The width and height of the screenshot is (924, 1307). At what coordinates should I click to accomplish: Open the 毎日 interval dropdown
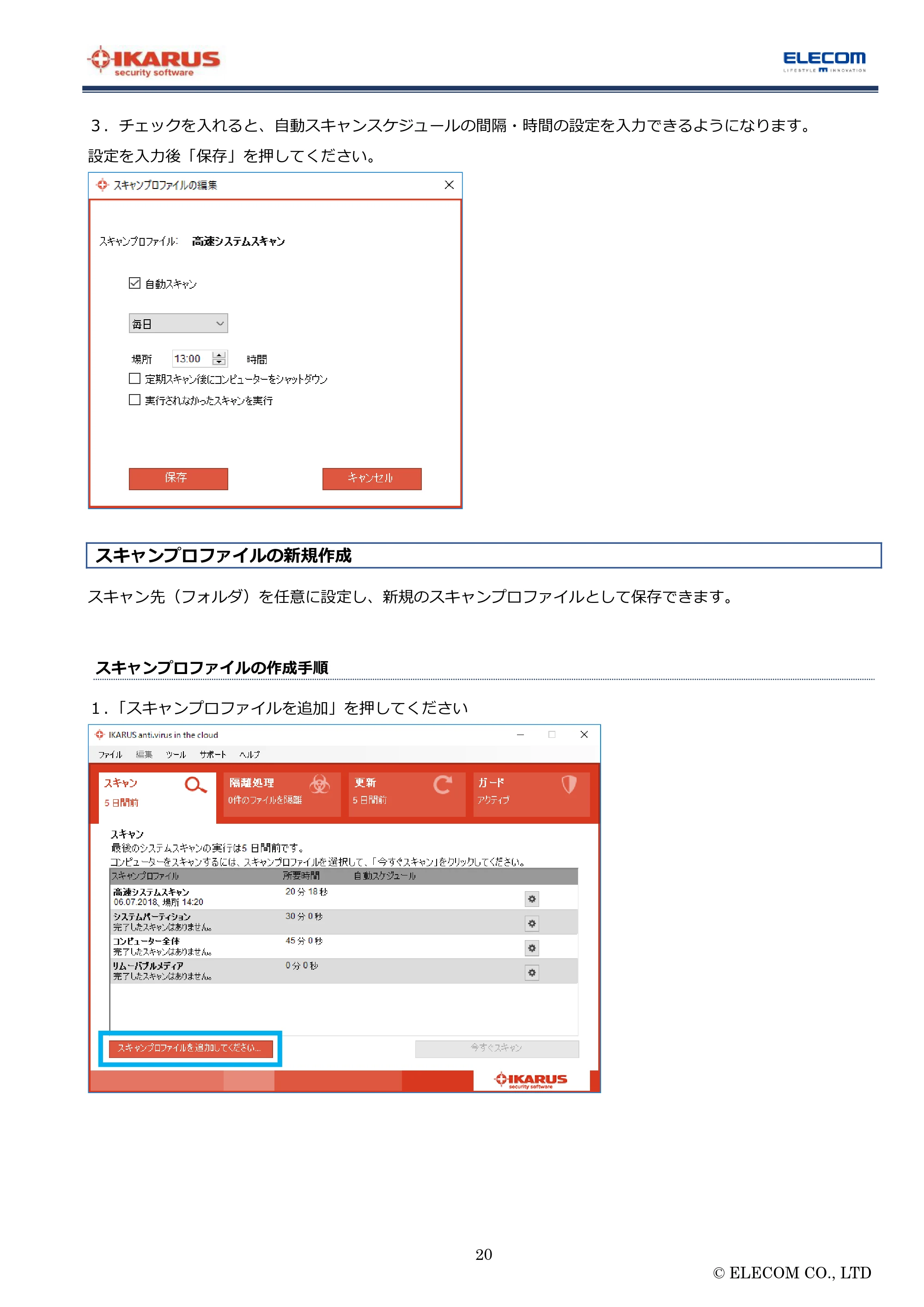click(x=178, y=323)
